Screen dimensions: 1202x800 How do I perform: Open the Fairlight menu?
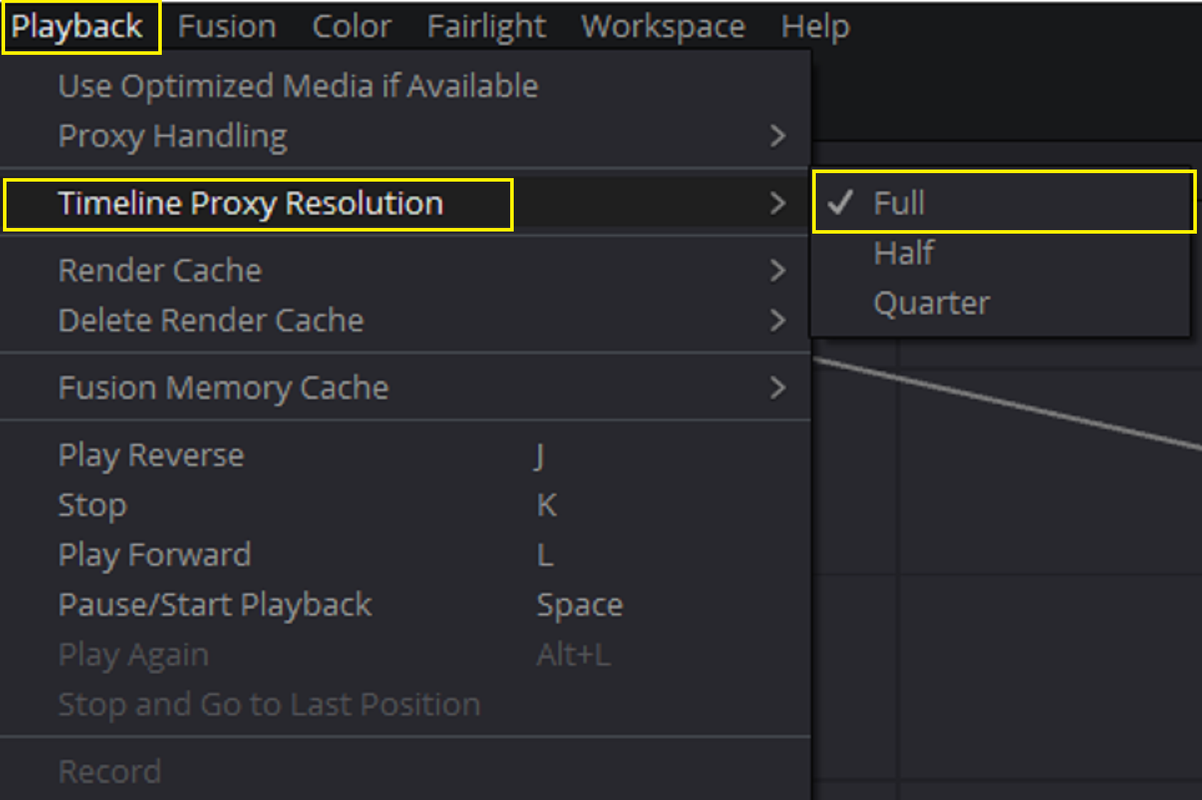click(x=487, y=27)
